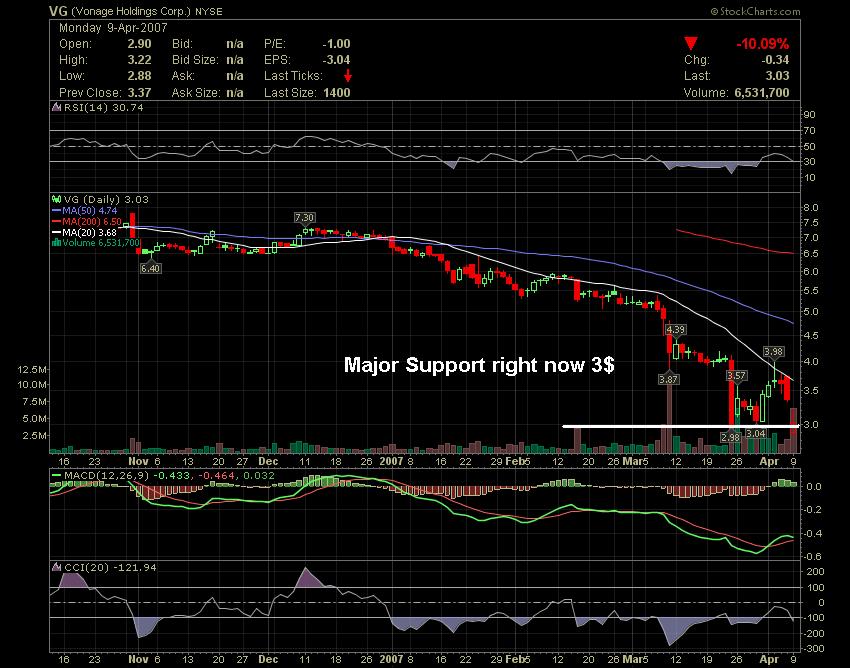Screen dimensions: 850x668
Task: Click the Open value 2.90
Action: [139, 44]
